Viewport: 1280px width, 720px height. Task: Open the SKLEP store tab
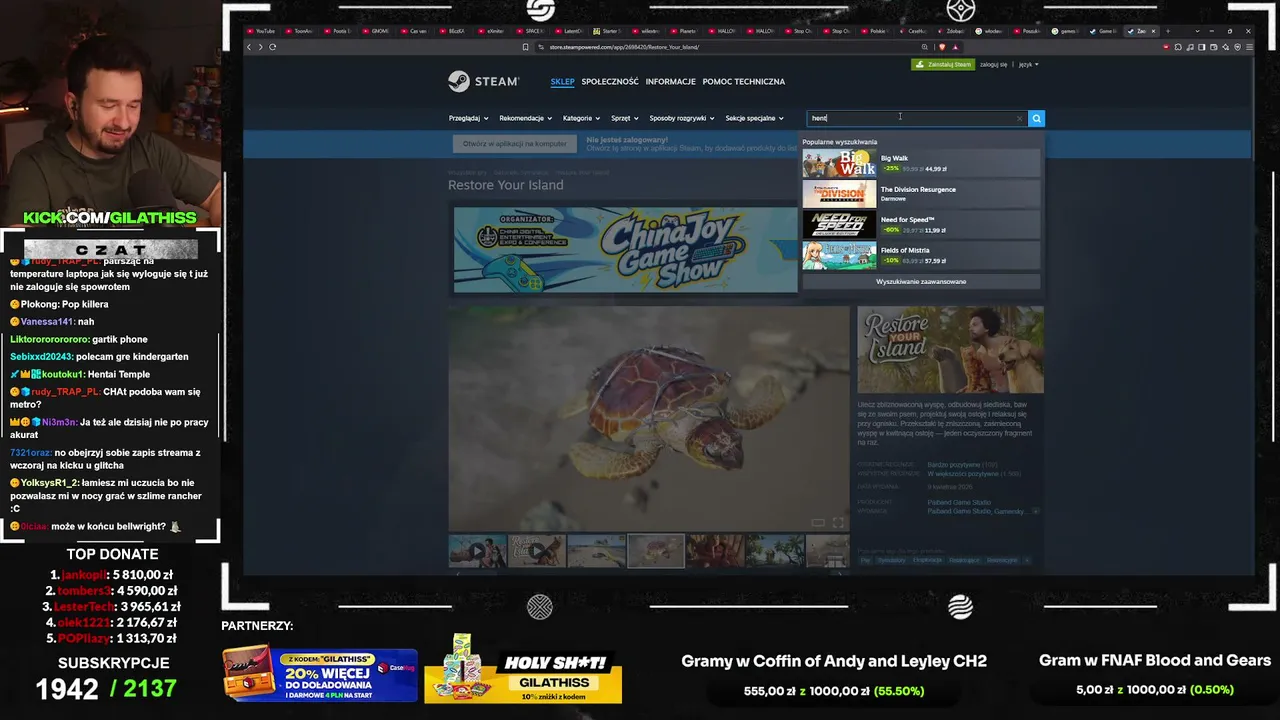pos(562,81)
